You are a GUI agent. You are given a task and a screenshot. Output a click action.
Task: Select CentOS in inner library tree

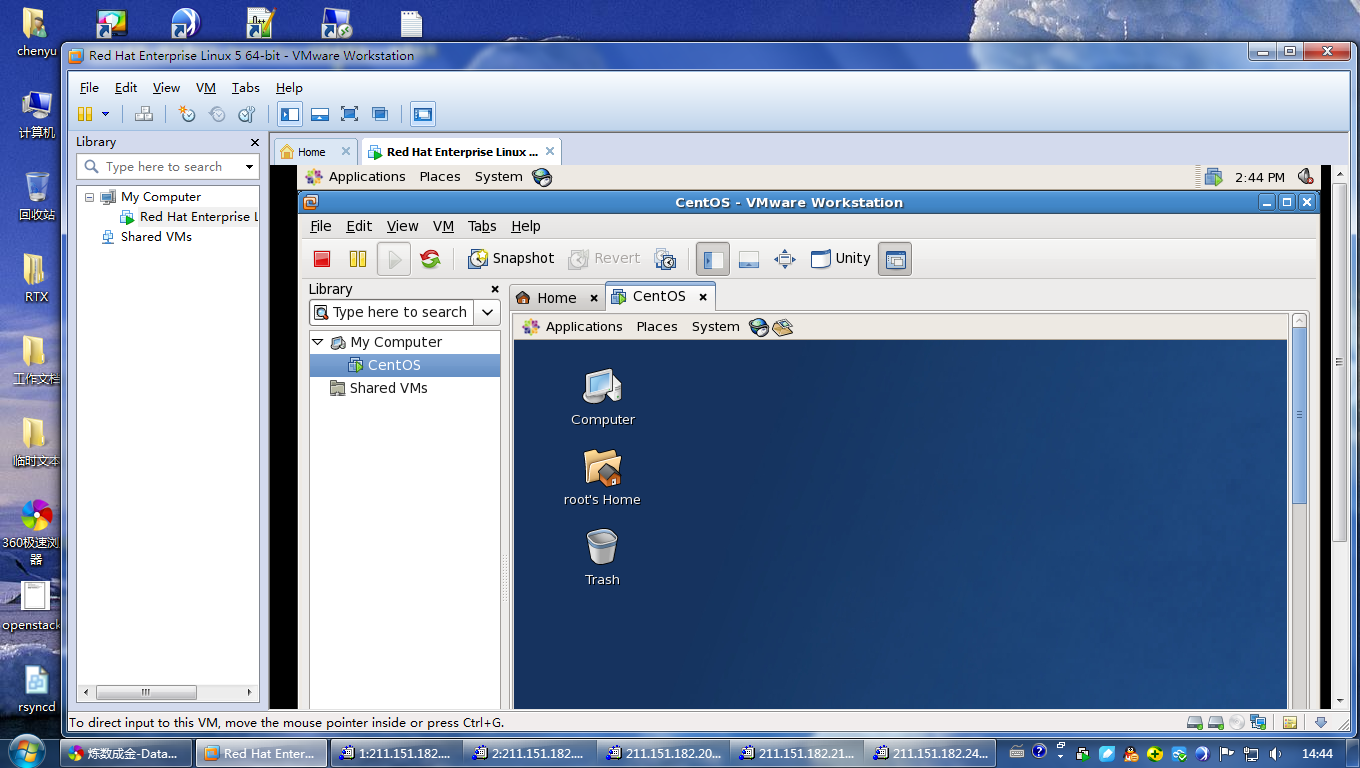click(x=405, y=365)
